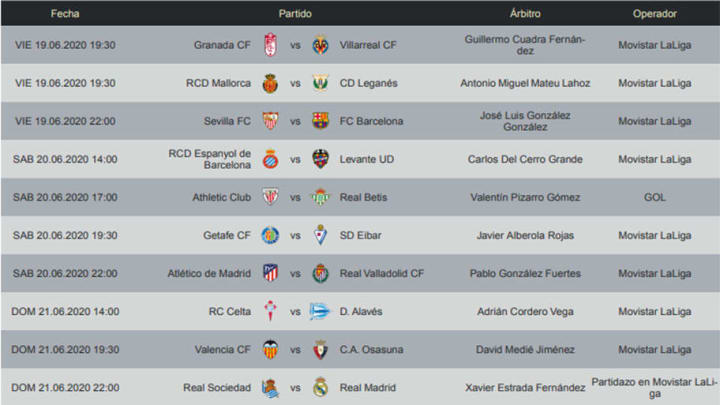Click the Granada CF club crest
This screenshot has height=405, width=720.
point(270,45)
